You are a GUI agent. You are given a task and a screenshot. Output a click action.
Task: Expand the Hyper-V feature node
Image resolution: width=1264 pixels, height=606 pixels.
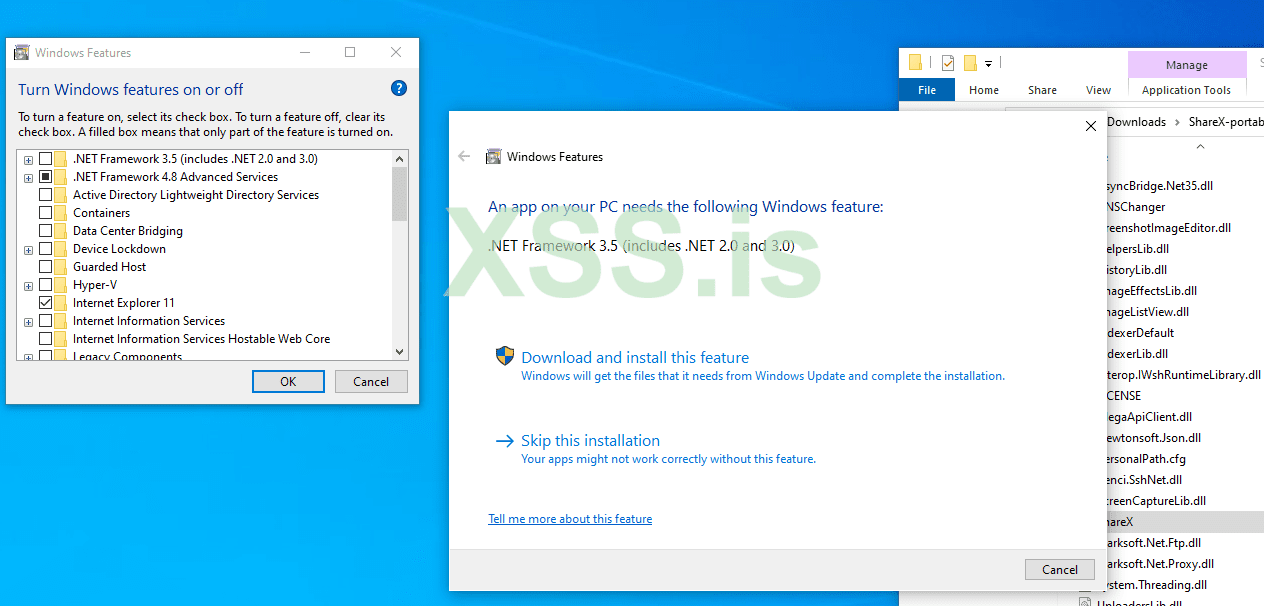pos(28,286)
